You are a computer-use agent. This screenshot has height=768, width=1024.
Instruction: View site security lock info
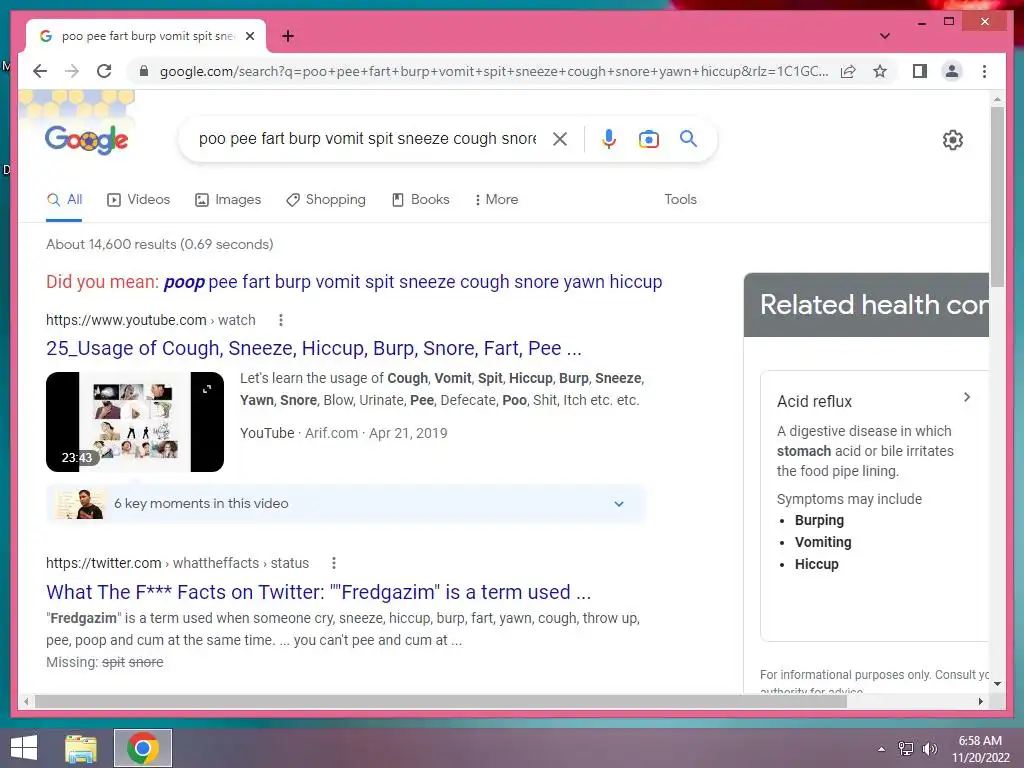(144, 71)
